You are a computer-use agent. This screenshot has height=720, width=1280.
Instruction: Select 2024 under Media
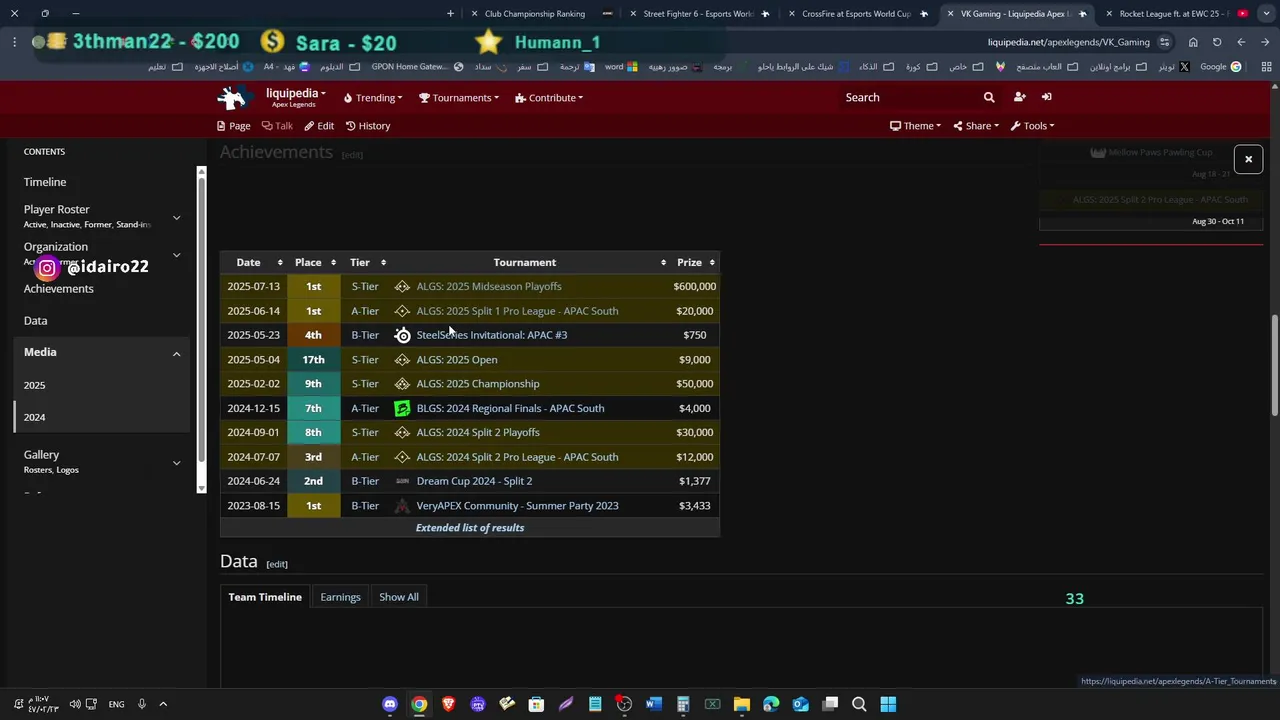coord(34,417)
